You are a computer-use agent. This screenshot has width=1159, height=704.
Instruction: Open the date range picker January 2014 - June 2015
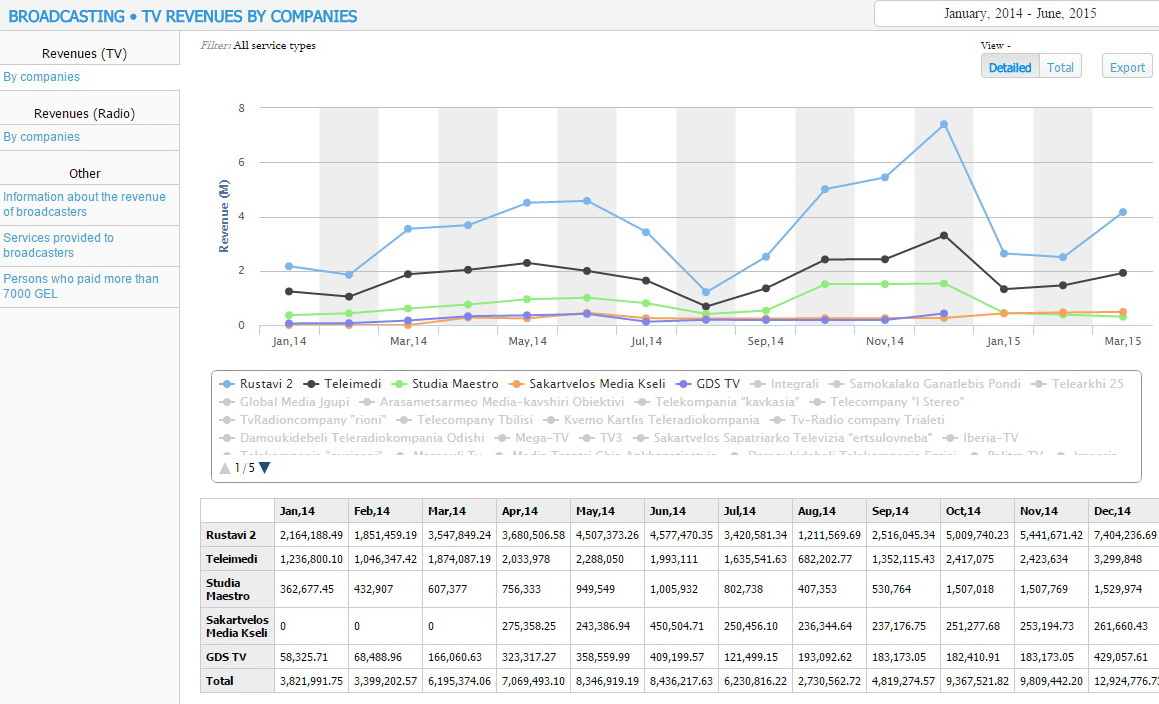(x=1018, y=14)
